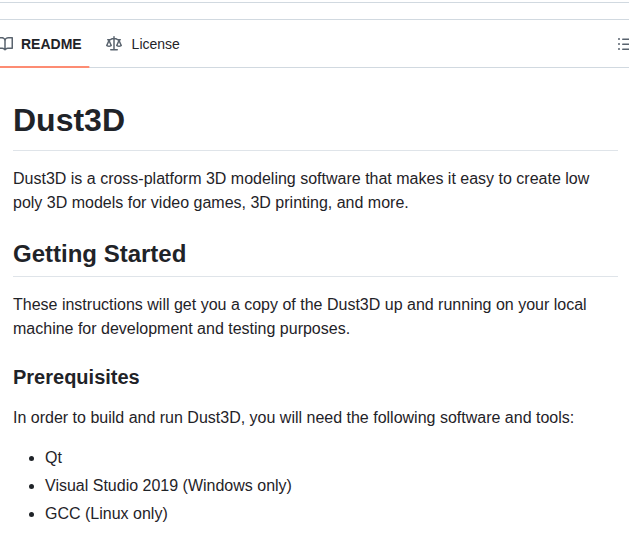Click the book icon beside README
Image resolution: width=629 pixels, height=534 pixels.
tap(6, 44)
